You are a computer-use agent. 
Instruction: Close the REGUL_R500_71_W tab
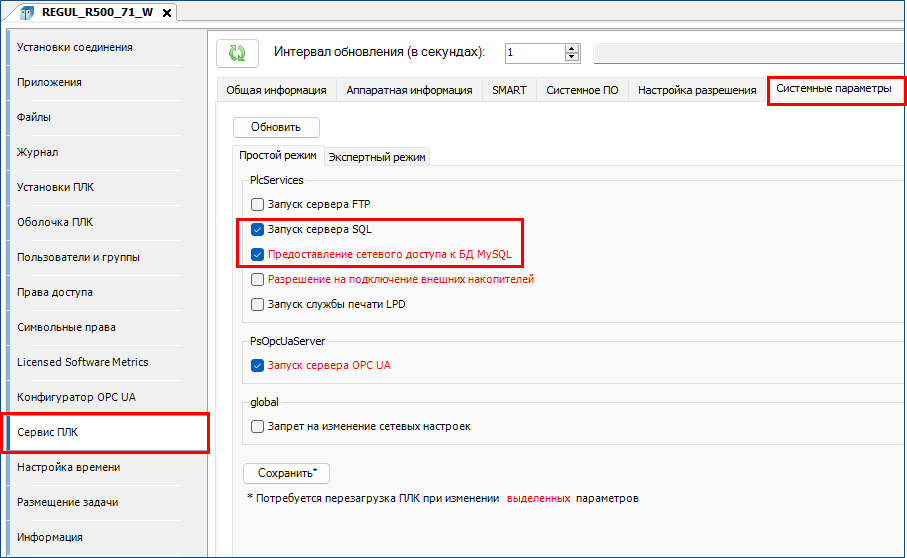pyautogui.click(x=166, y=12)
